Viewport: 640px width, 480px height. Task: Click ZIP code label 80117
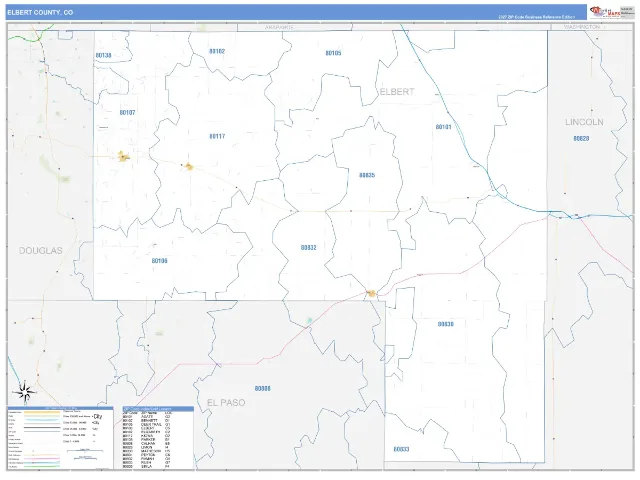click(x=217, y=136)
